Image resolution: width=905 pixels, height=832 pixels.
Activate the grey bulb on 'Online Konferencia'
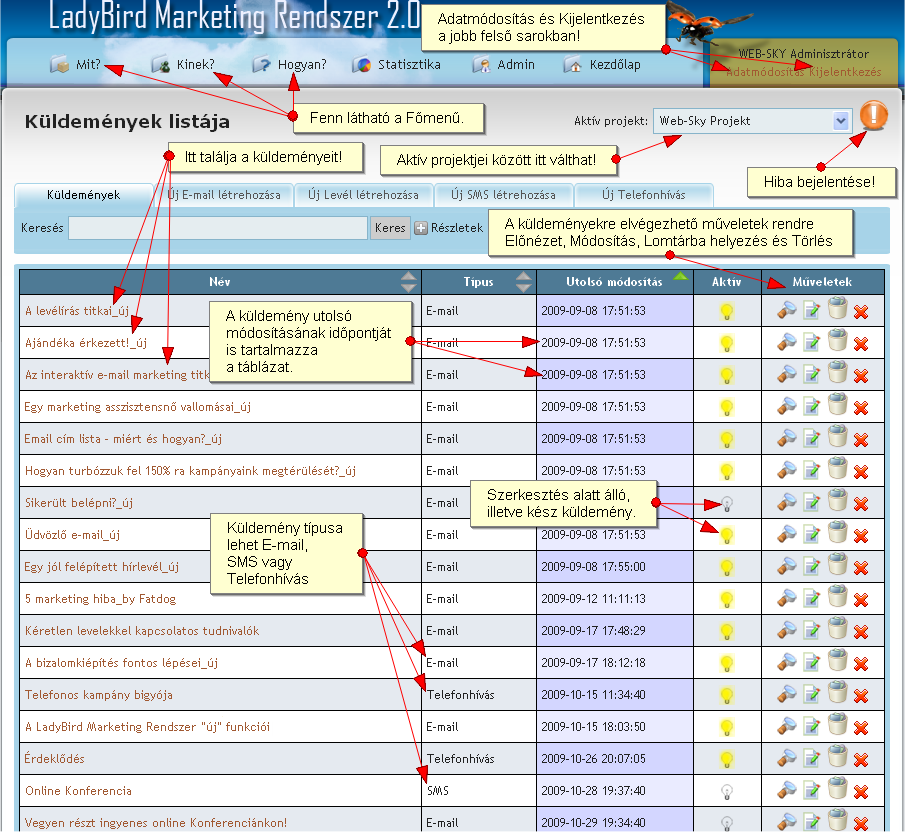(x=727, y=792)
